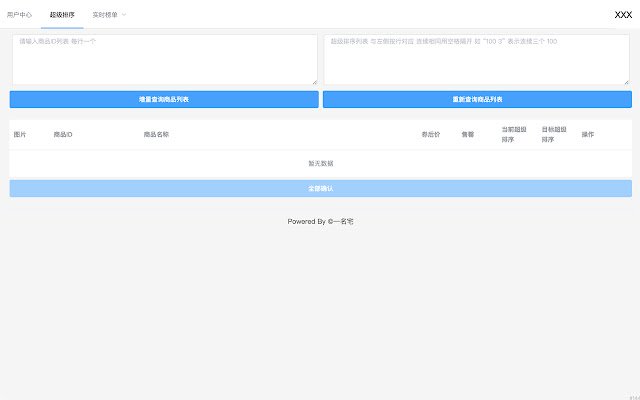Screen dimensions: 640x400
Task: Click the 全部确认 button
Action: click(321, 189)
